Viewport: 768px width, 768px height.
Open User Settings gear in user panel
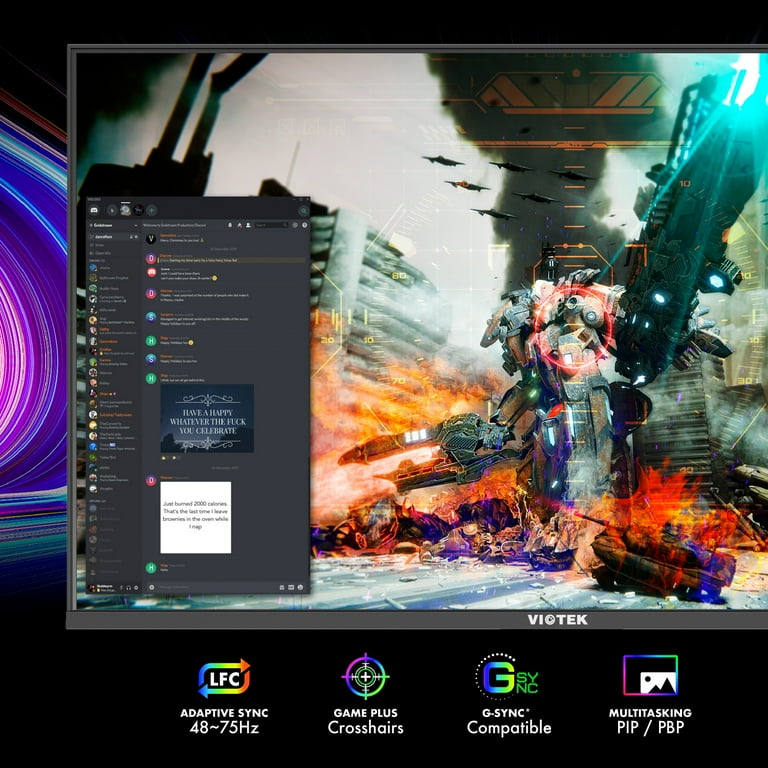136,588
